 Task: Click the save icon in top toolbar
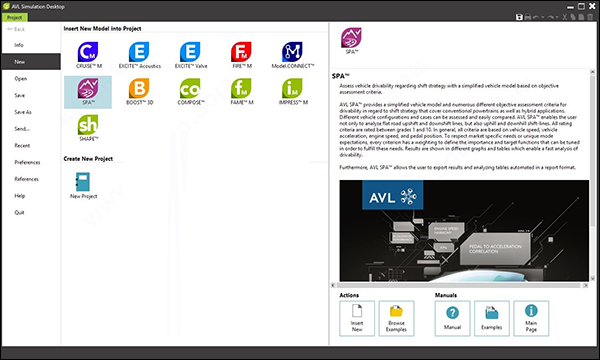[x=519, y=17]
